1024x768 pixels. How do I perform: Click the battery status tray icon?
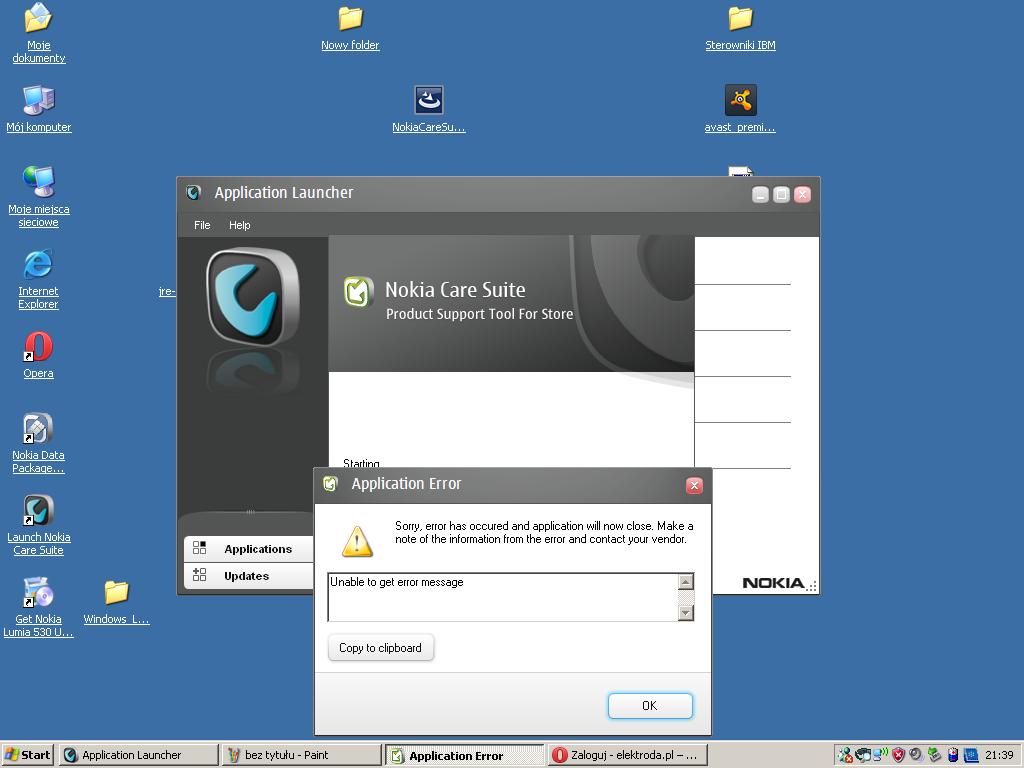coord(953,755)
